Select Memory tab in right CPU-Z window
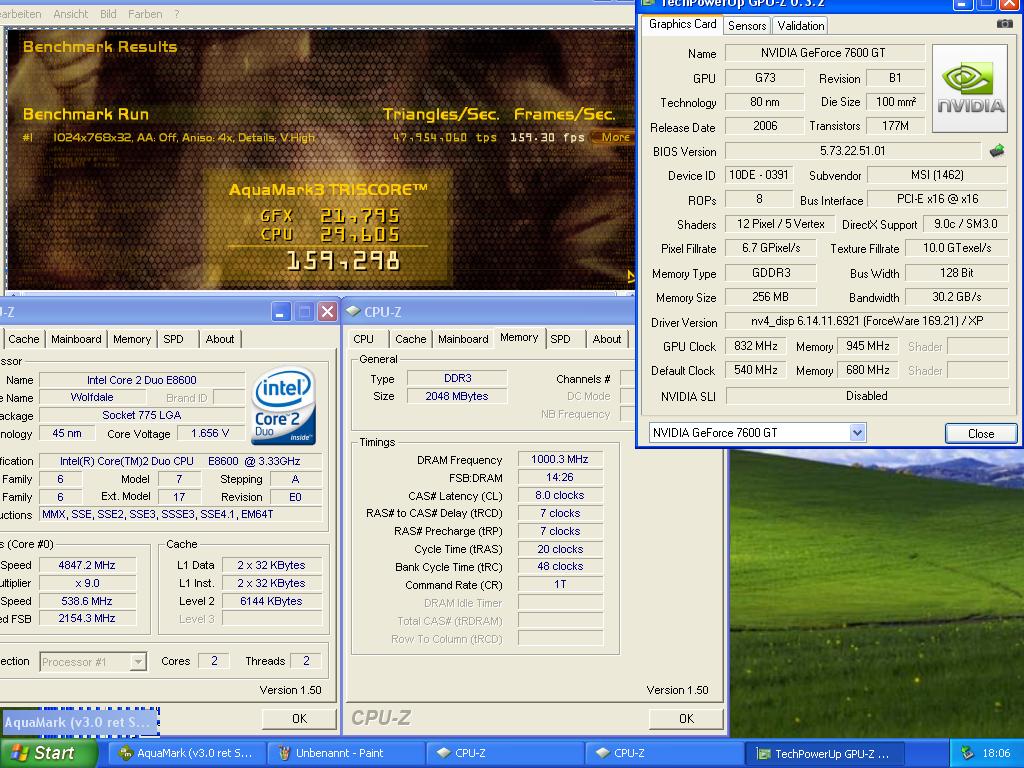1024x768 pixels. click(x=519, y=338)
